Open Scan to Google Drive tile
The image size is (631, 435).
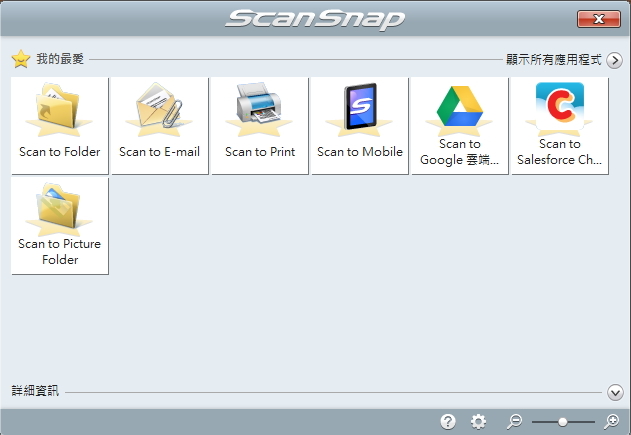click(x=460, y=126)
